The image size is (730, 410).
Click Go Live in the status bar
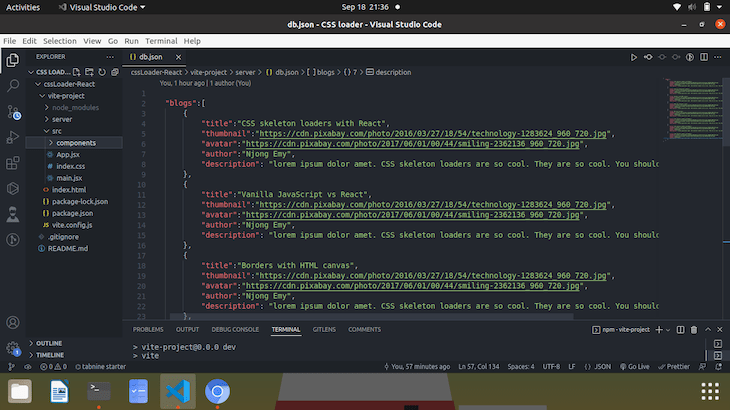[x=634, y=367]
